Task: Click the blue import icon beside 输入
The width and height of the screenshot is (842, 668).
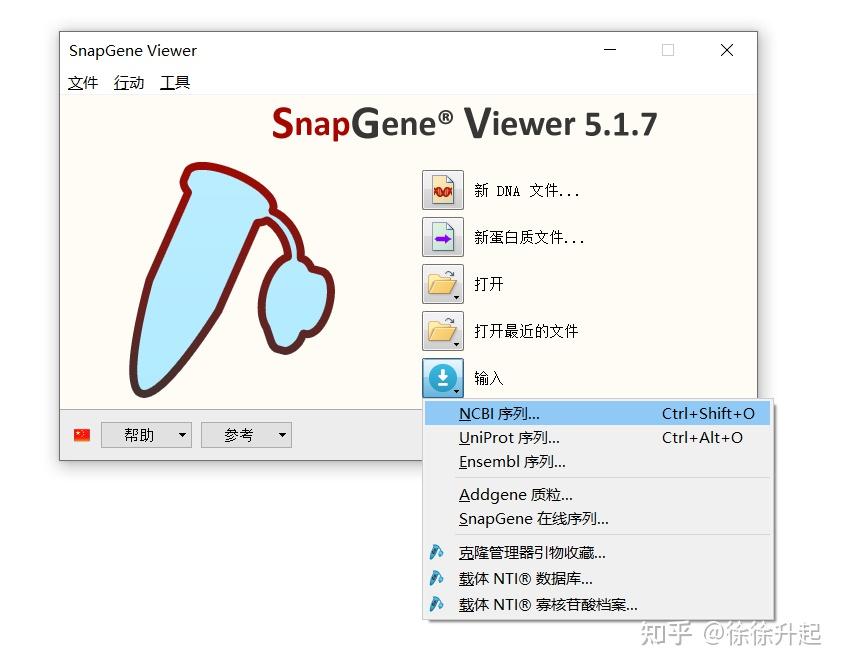Action: (x=440, y=378)
